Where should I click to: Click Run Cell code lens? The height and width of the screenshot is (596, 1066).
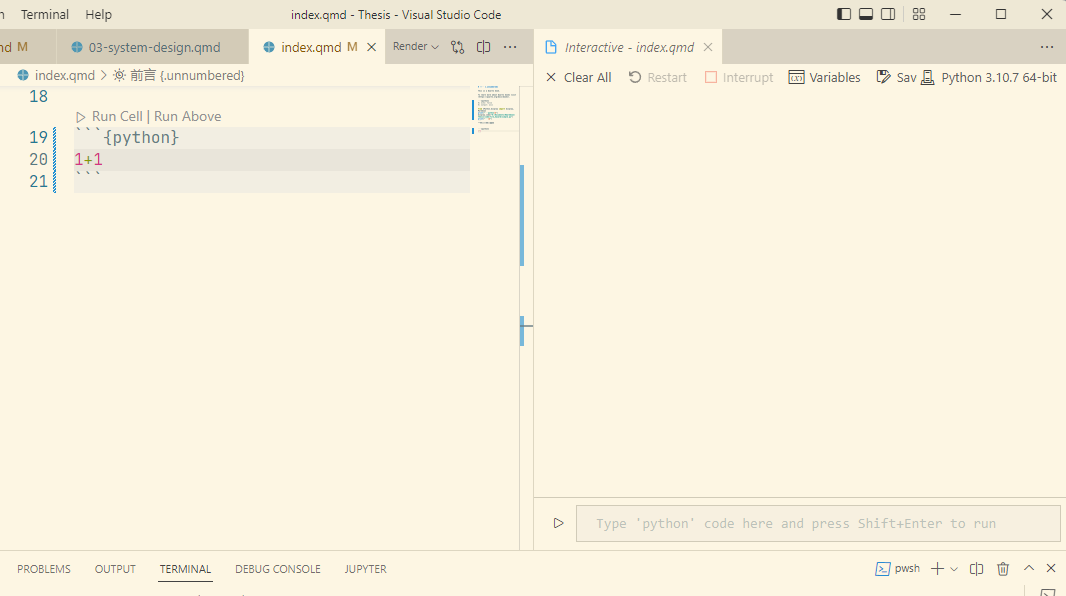tap(117, 116)
